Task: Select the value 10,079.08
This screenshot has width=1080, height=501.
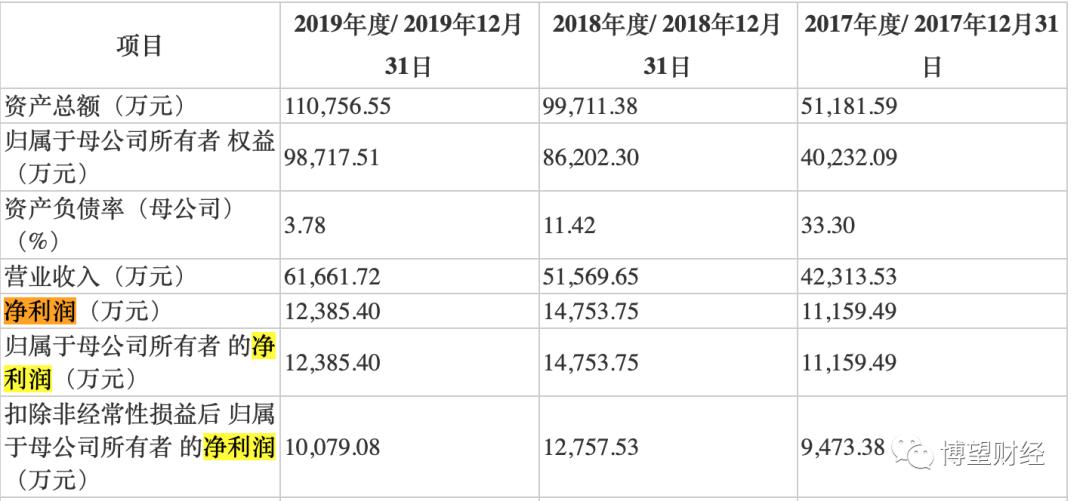Action: point(342,447)
